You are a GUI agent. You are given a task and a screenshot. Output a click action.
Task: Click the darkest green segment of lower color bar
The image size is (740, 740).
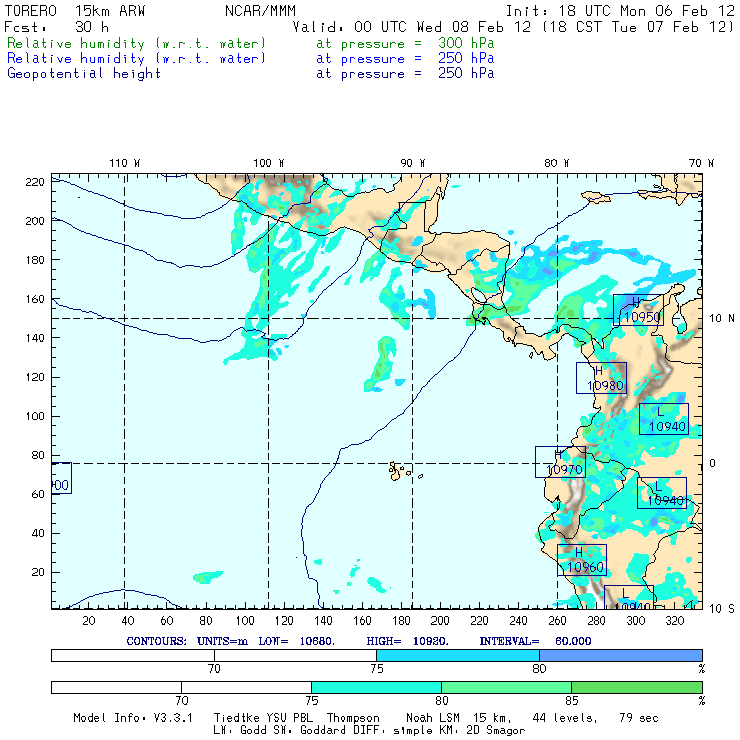[x=636, y=688]
